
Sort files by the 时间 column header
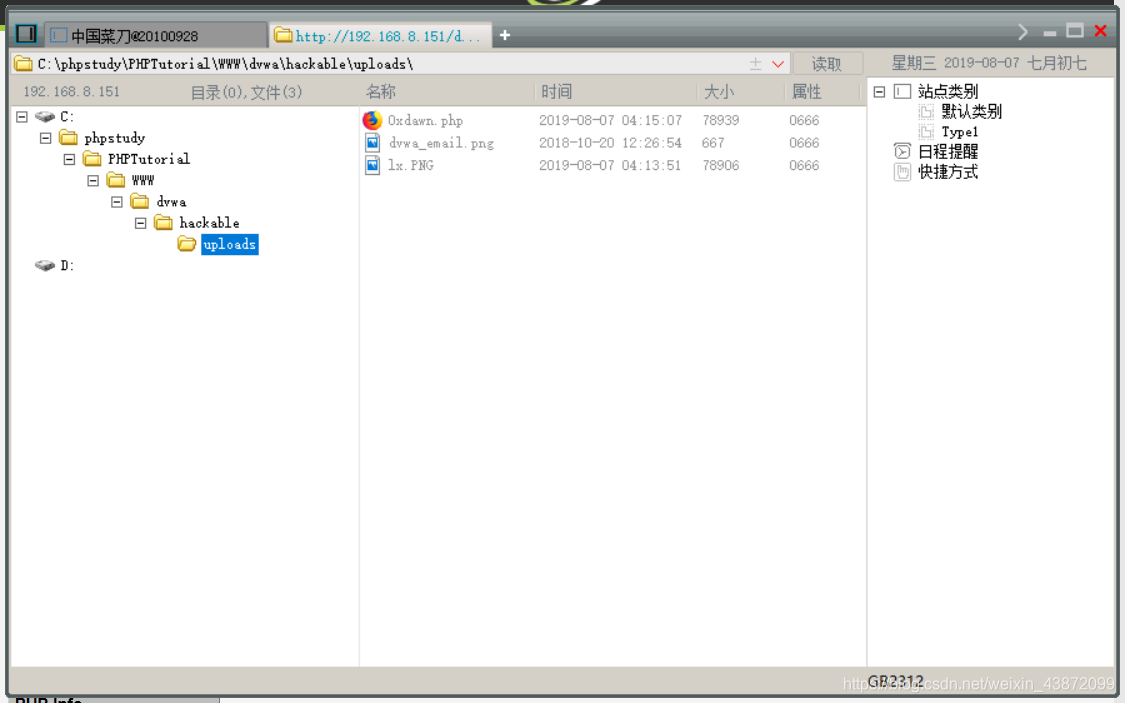click(x=557, y=92)
